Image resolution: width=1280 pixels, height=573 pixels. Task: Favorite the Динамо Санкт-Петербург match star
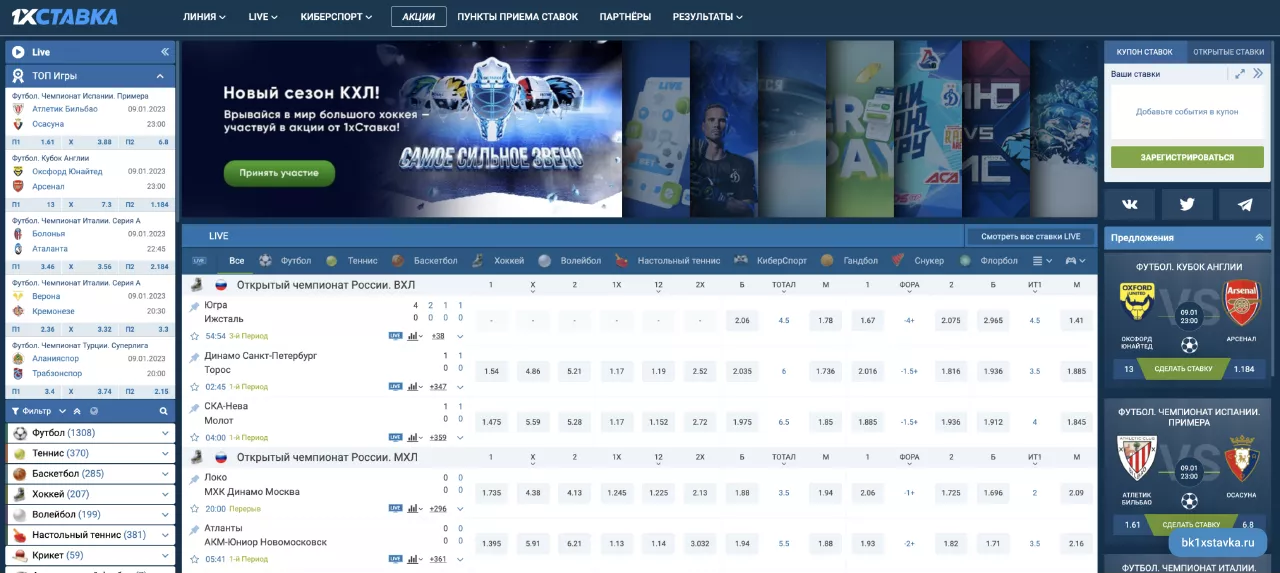click(195, 387)
